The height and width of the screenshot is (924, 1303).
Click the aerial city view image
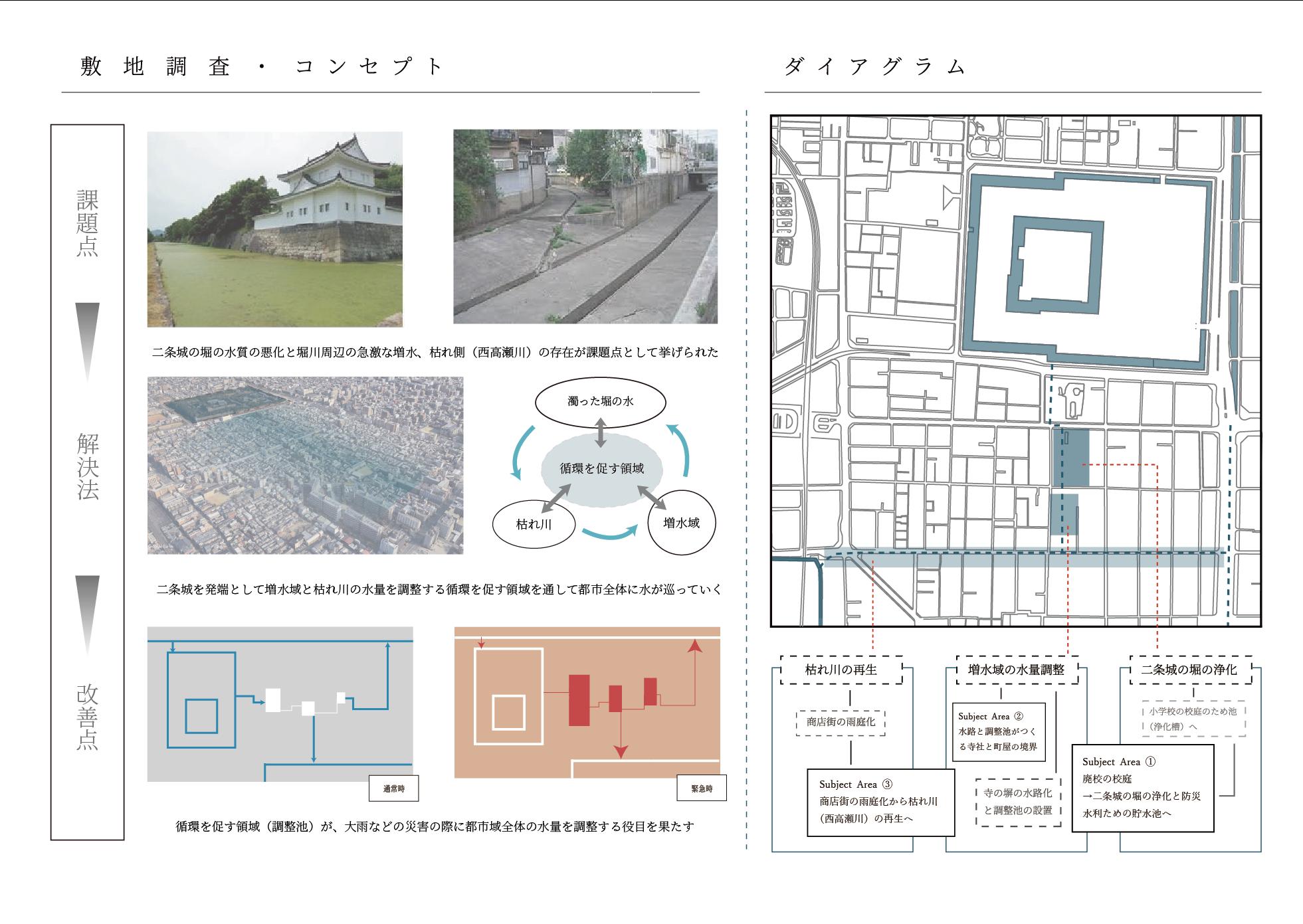pos(305,465)
